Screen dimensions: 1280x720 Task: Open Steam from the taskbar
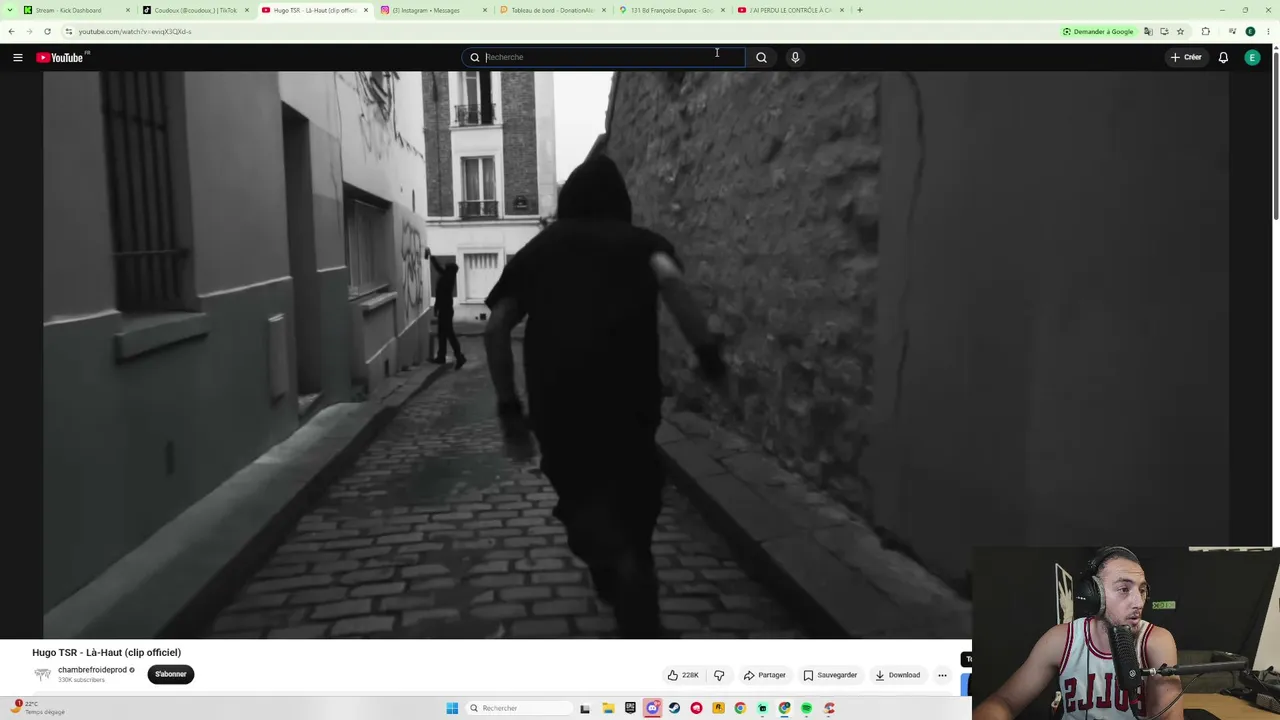coord(674,708)
